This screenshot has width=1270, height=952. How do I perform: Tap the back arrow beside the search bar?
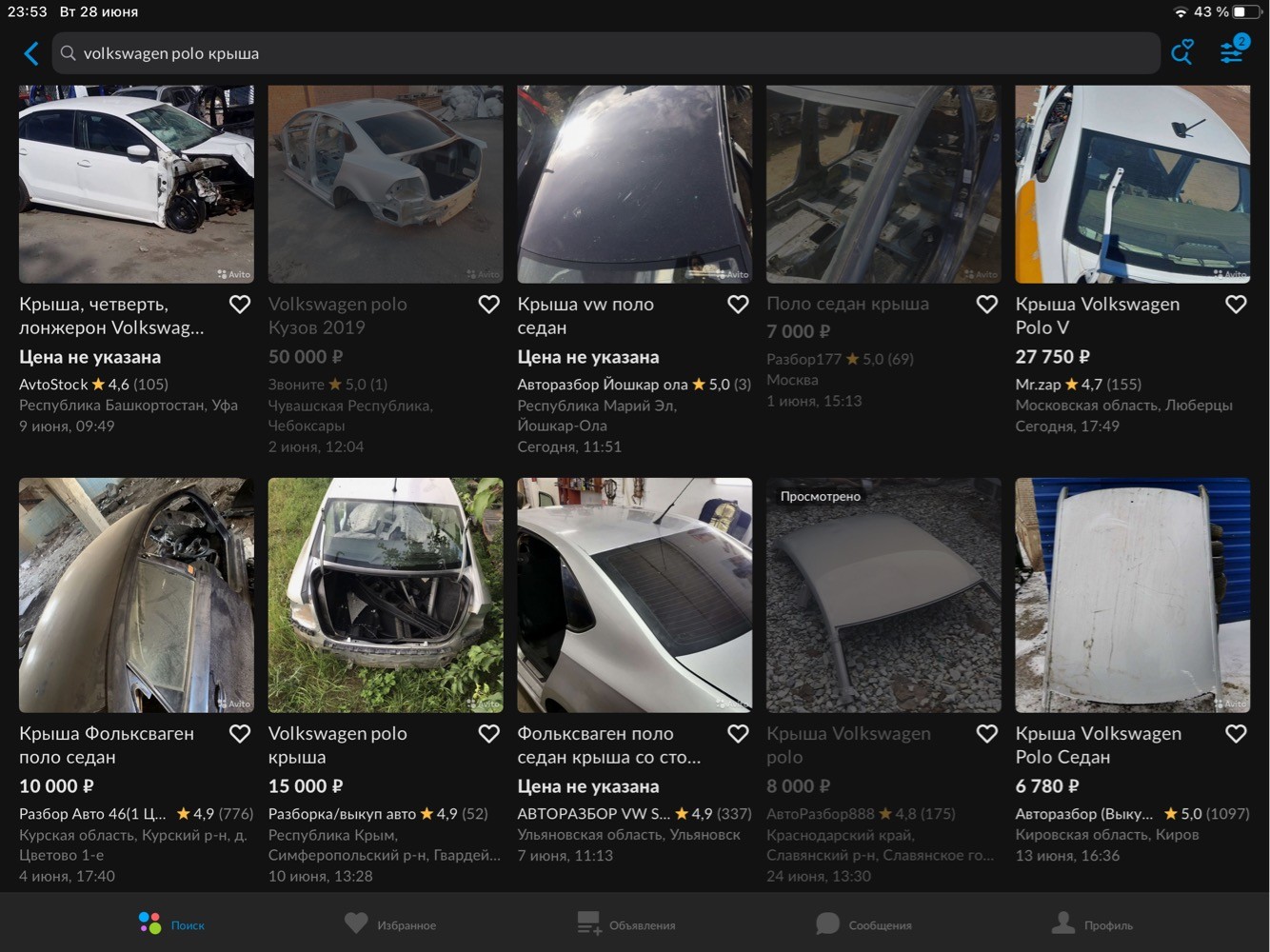(x=31, y=53)
